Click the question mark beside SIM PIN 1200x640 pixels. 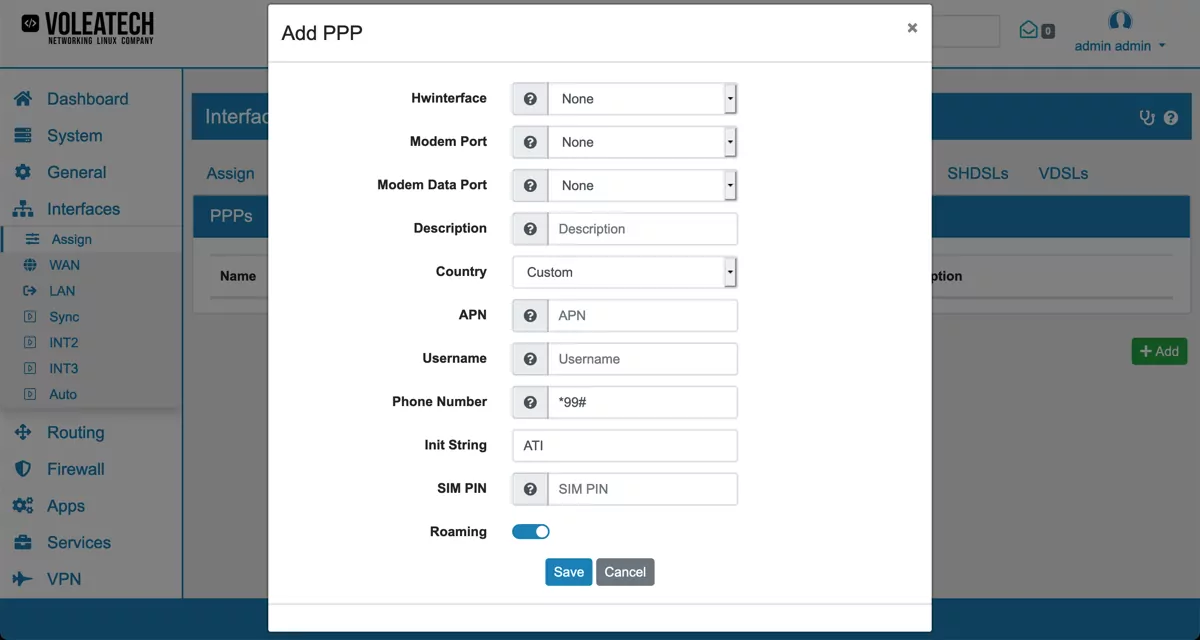tap(529, 488)
